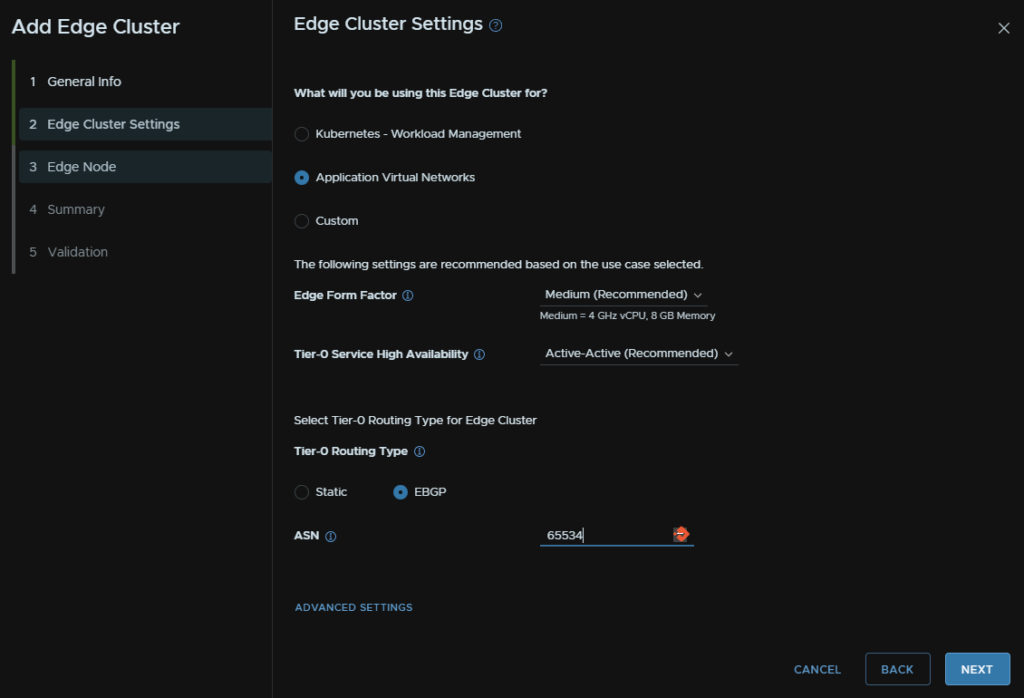Viewport: 1024px width, 698px height.
Task: Select Static routing type
Action: pyautogui.click(x=302, y=492)
